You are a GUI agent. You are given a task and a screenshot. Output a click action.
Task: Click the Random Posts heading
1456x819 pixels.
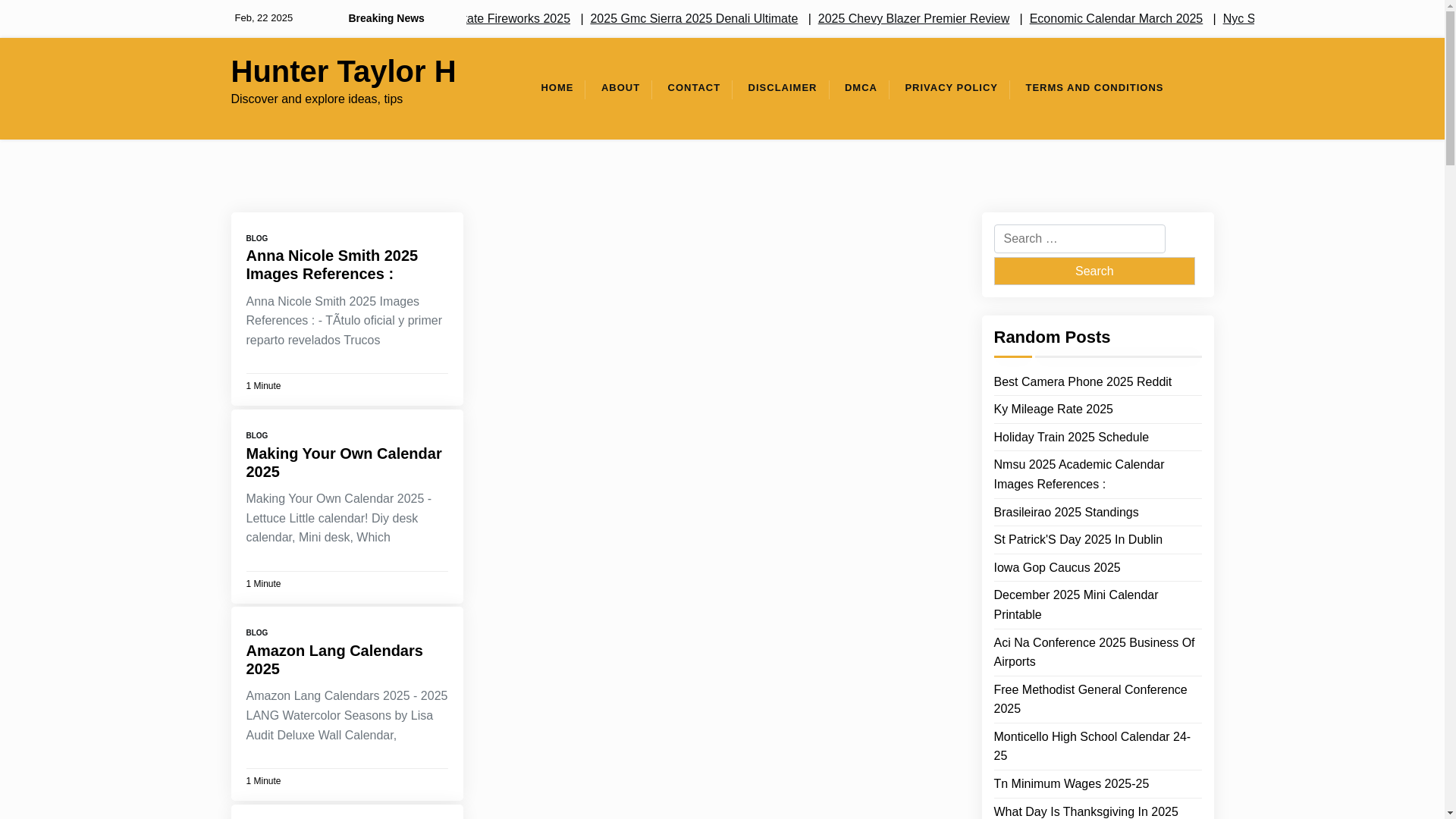coord(1051,337)
